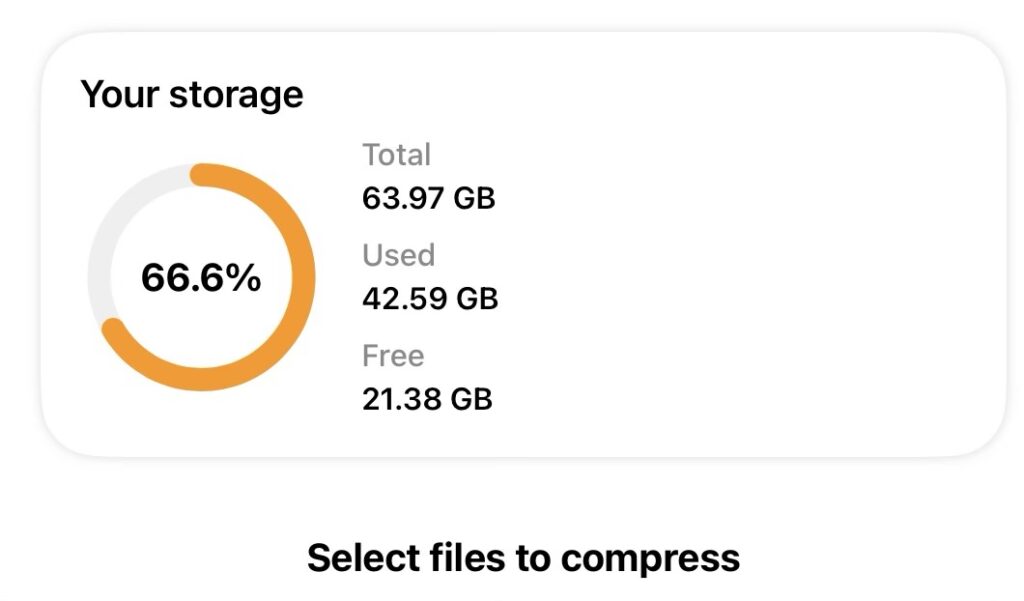Click the word "storage" in card title
The width and height of the screenshot is (1024, 601).
[236, 95]
